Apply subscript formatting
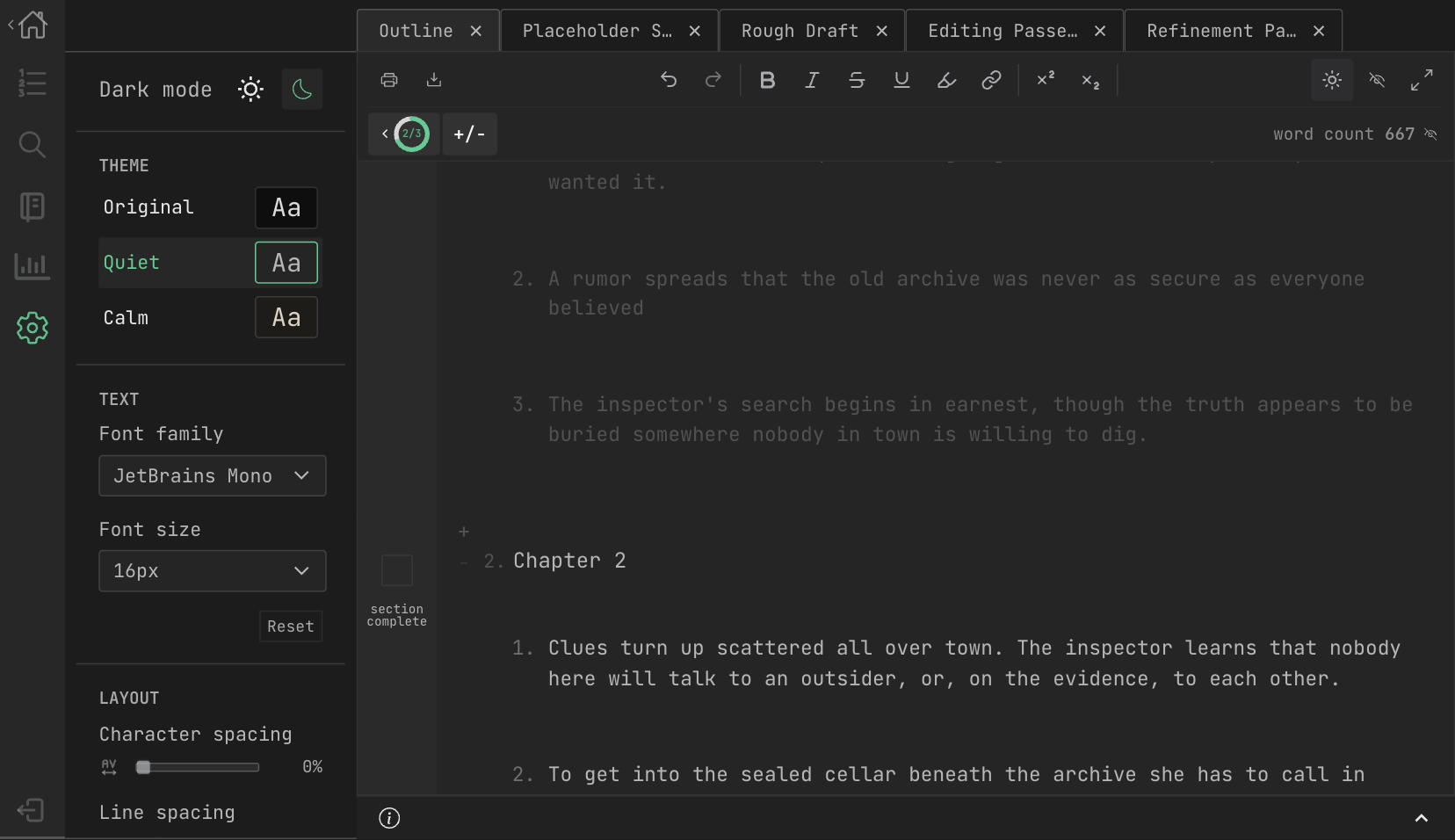This screenshot has width=1455, height=840. [x=1090, y=80]
